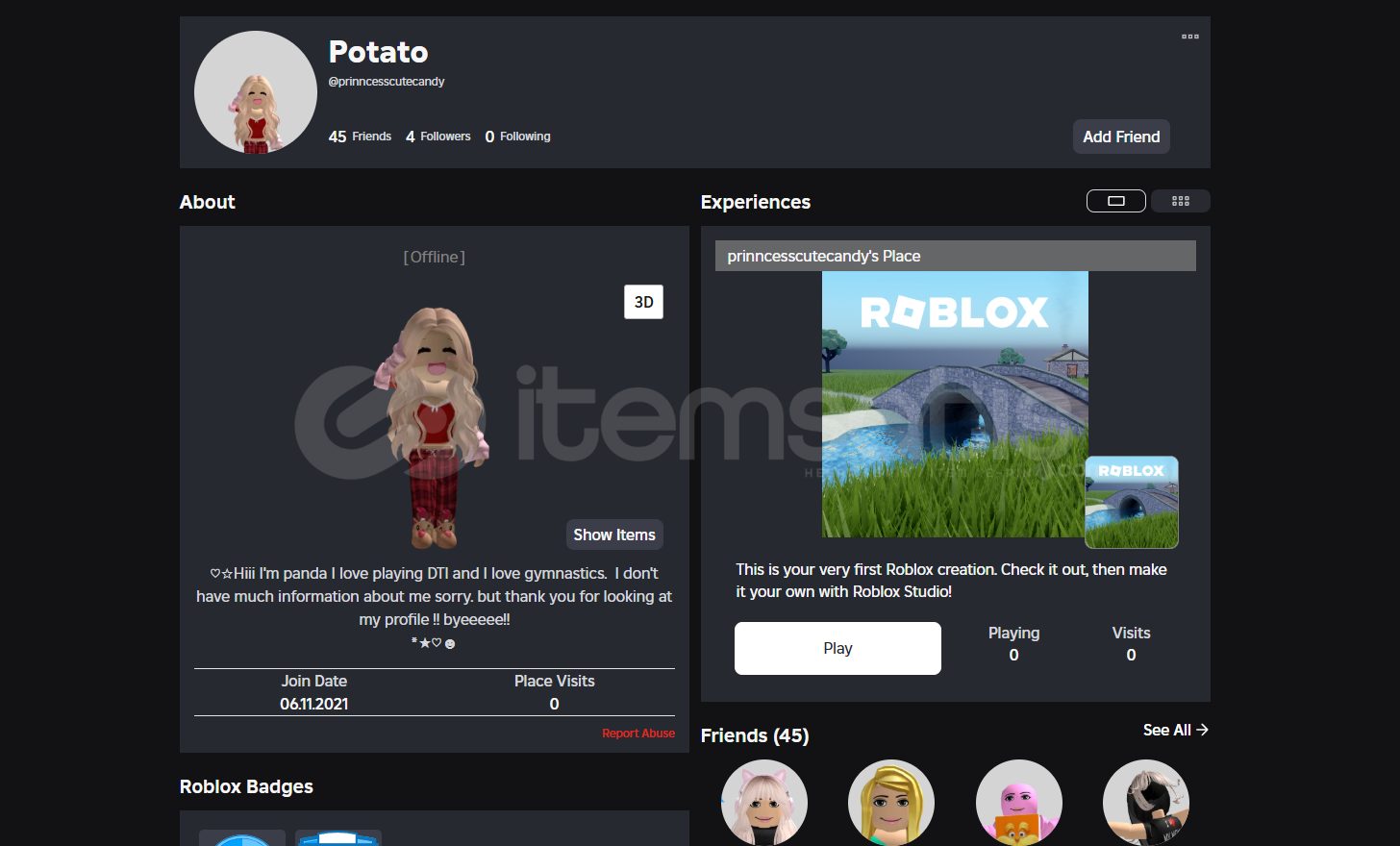This screenshot has width=1400, height=846.
Task: Open the 45 Friends count link
Action: [x=360, y=137]
